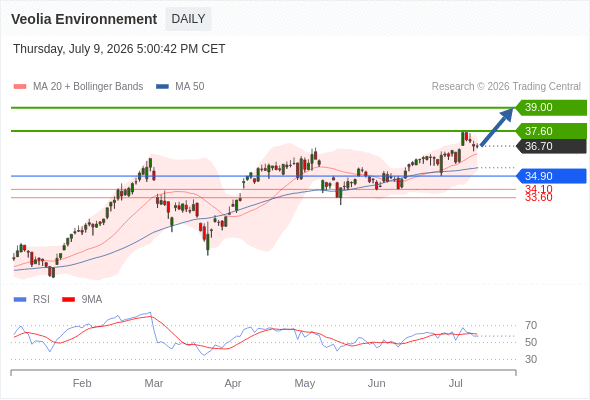Click the RSI 30 level label
Image resolution: width=590 pixels, height=400 pixels.
tap(531, 359)
